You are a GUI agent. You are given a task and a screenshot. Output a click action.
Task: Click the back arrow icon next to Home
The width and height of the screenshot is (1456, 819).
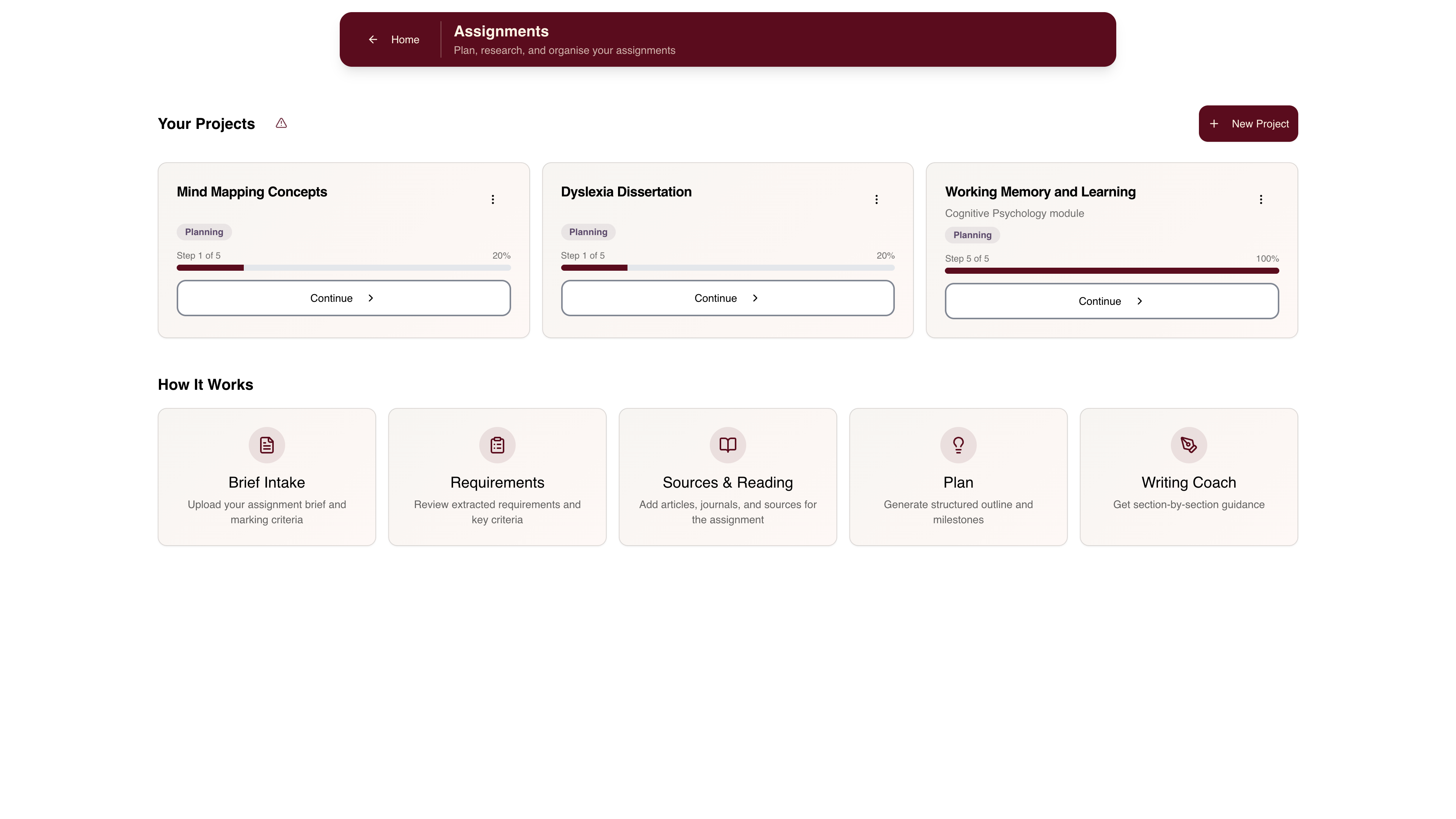tap(373, 39)
